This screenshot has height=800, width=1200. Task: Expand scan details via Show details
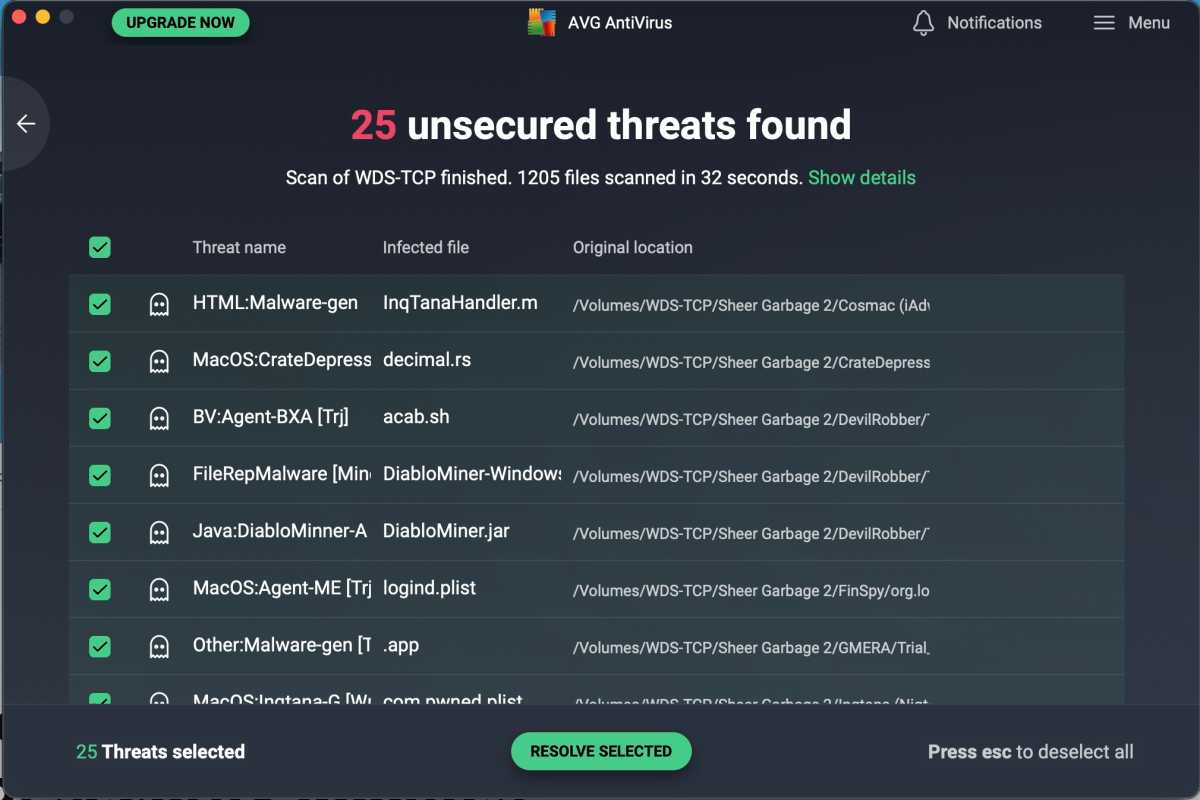[861, 177]
